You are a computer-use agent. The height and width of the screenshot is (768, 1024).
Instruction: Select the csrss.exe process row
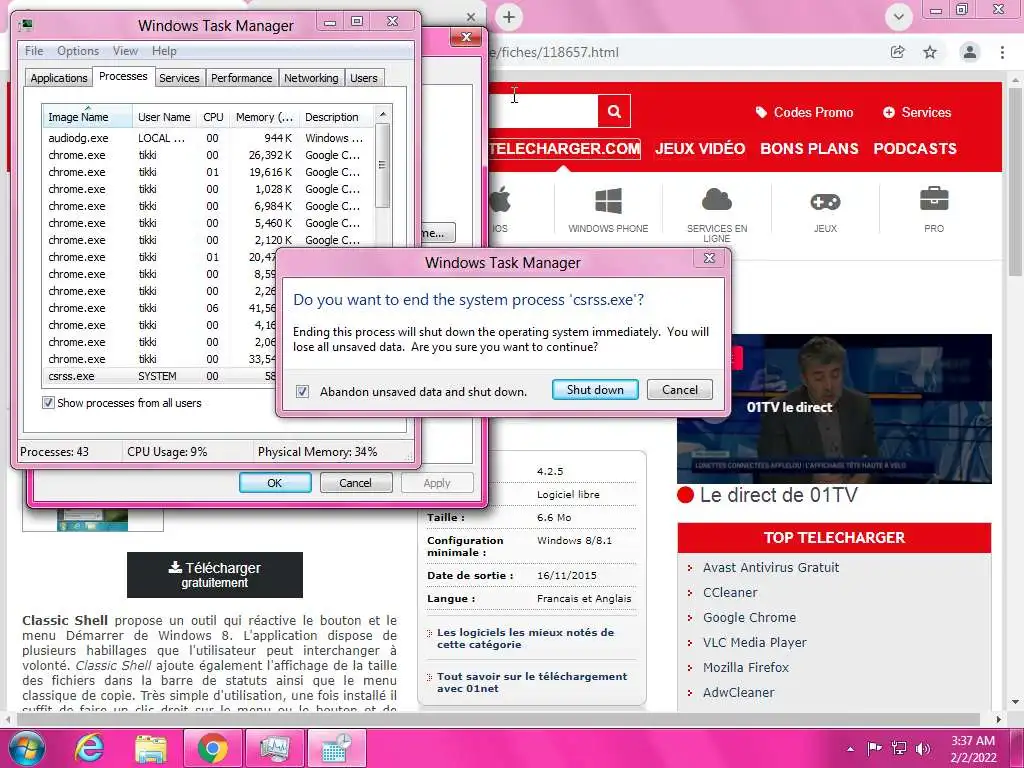pyautogui.click(x=160, y=376)
